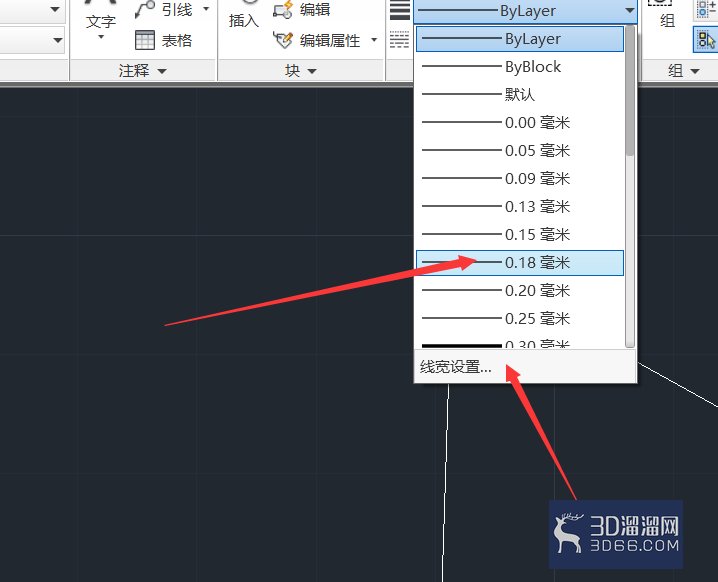Pick the 0.00 毫米 lineweight
Viewport: 718px width, 582px height.
tap(520, 123)
